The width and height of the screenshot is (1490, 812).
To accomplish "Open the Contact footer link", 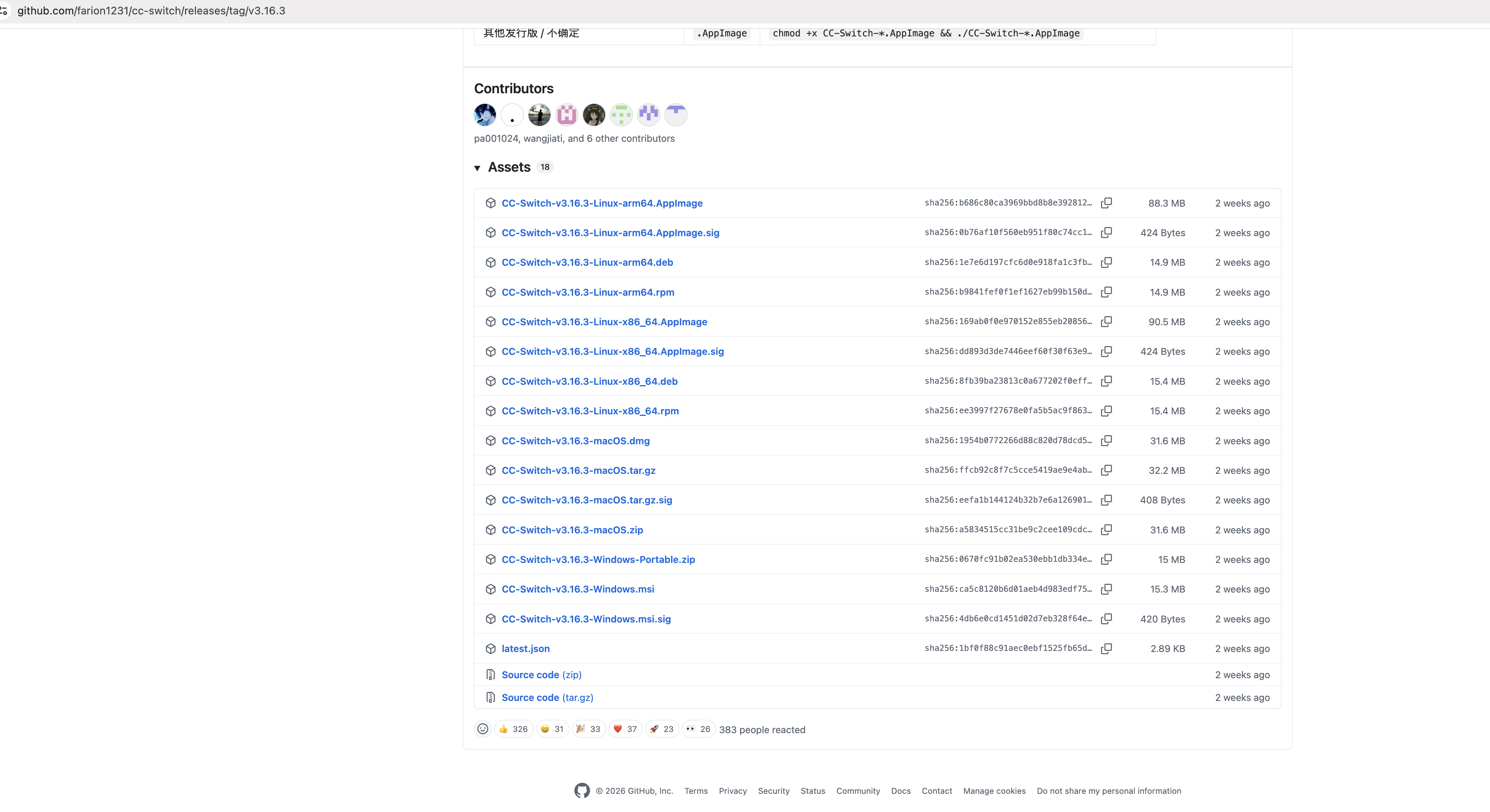I will pos(936,791).
